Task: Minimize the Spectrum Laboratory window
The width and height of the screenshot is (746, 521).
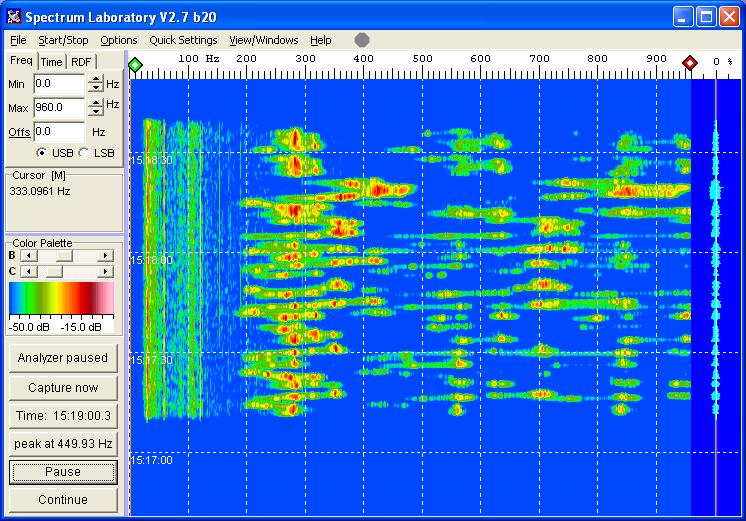Action: (x=683, y=17)
